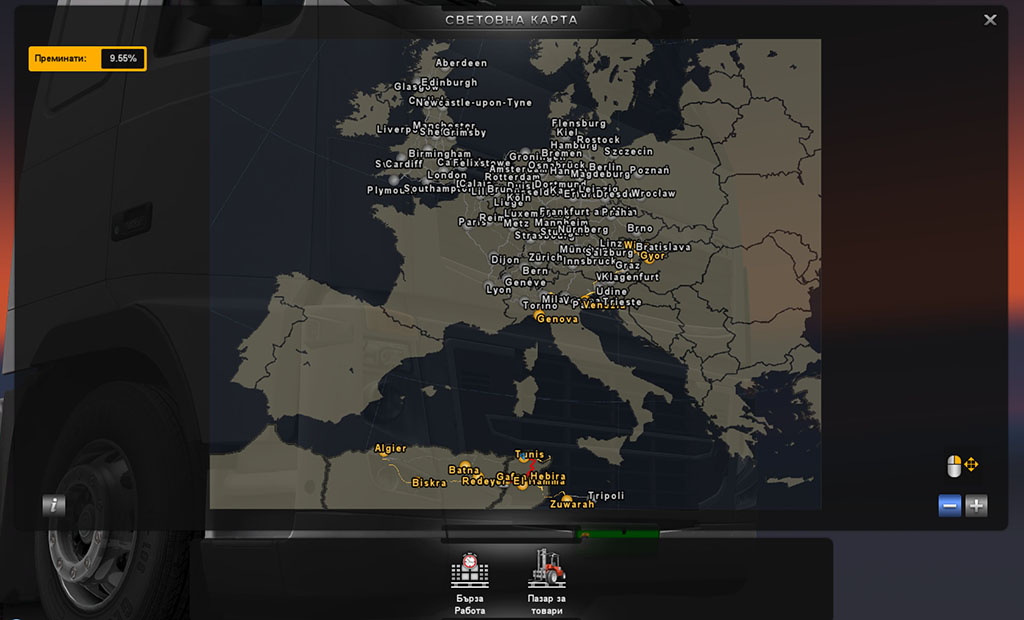The width and height of the screenshot is (1024, 620).
Task: Close the world map window
Action: click(x=990, y=20)
